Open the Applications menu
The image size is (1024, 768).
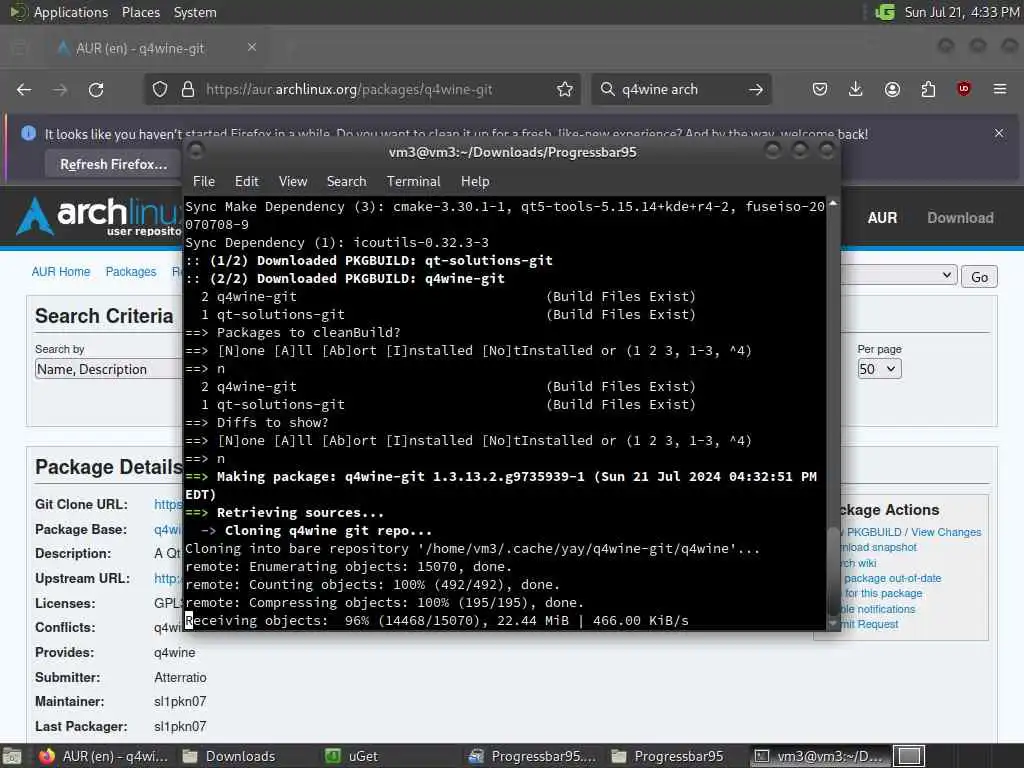pyautogui.click(x=71, y=12)
